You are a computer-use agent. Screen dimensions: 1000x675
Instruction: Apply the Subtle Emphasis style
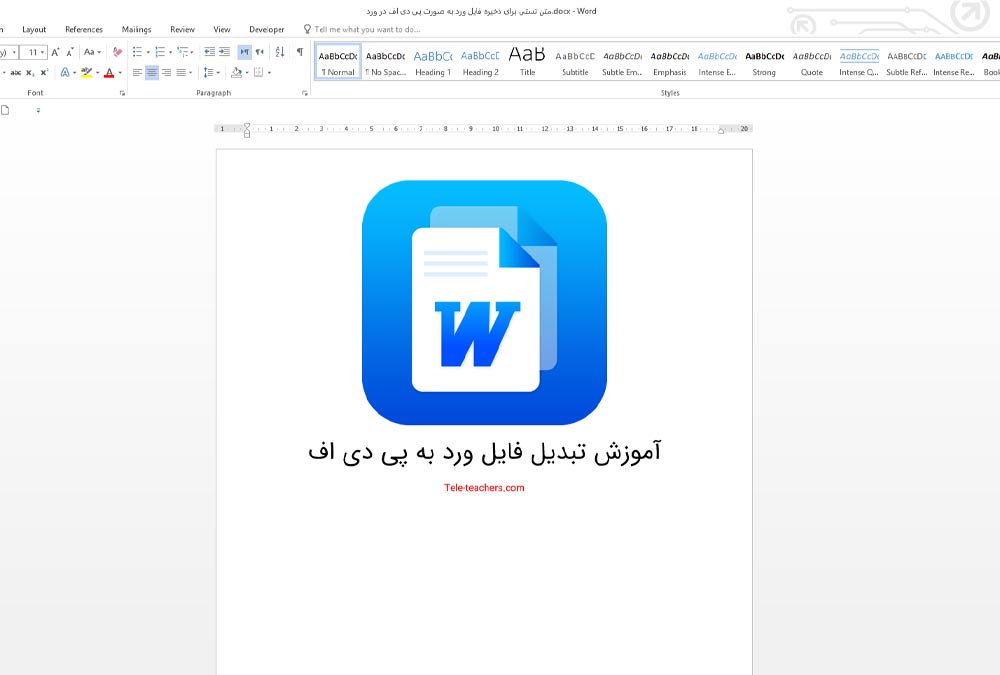(622, 62)
